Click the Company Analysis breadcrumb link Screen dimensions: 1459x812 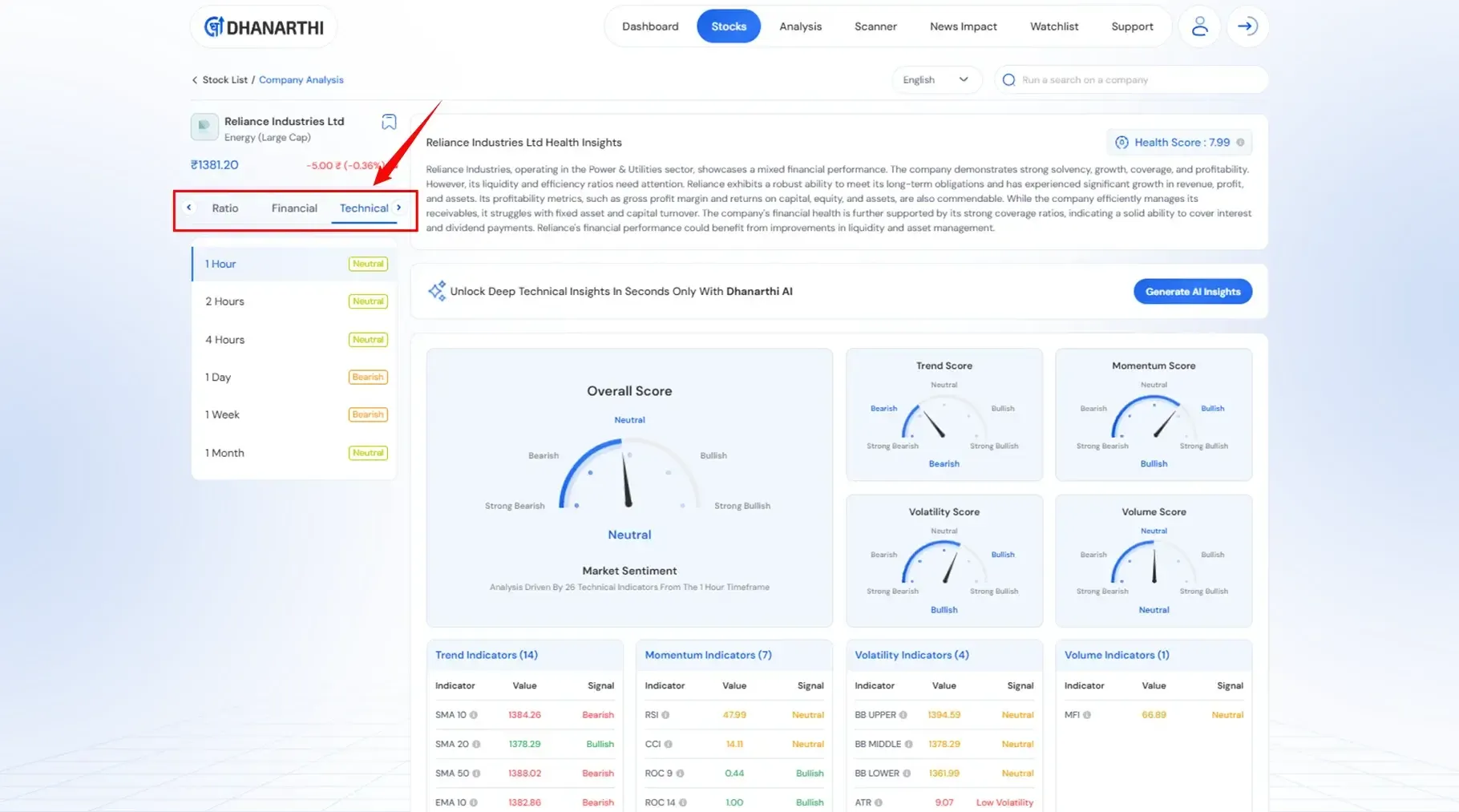click(301, 80)
